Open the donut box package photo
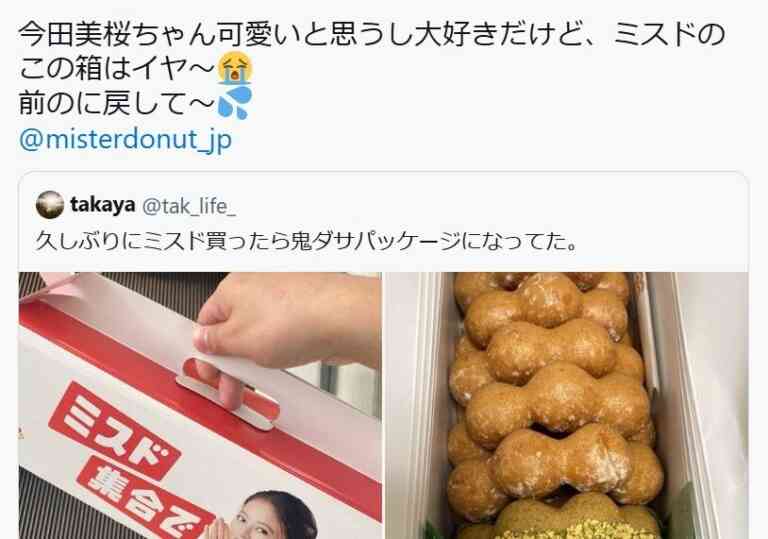Image resolution: width=768 pixels, height=539 pixels. 200,406
